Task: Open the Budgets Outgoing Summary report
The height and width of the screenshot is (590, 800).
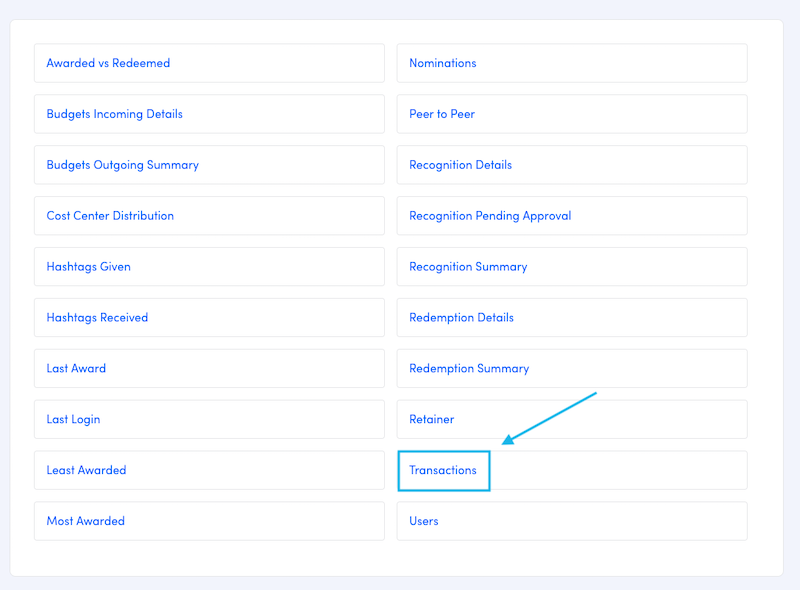Action: (x=122, y=164)
